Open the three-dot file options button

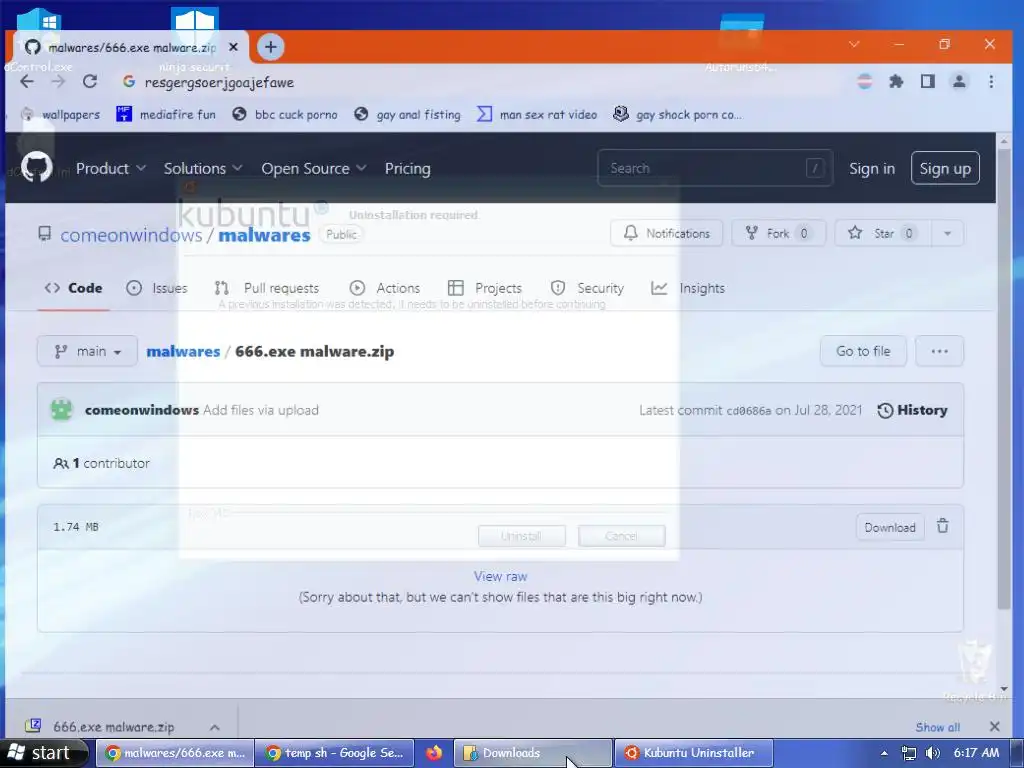(939, 351)
